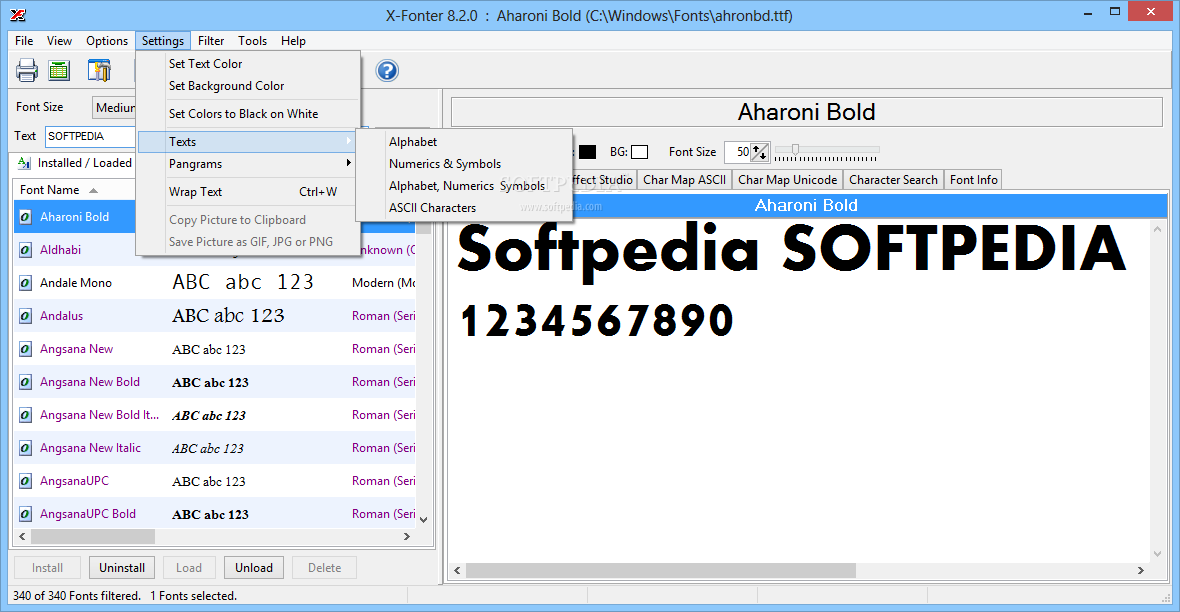1180x612 pixels.
Task: Click the X-Fonter title bar app icon
Action: [x=18, y=15]
